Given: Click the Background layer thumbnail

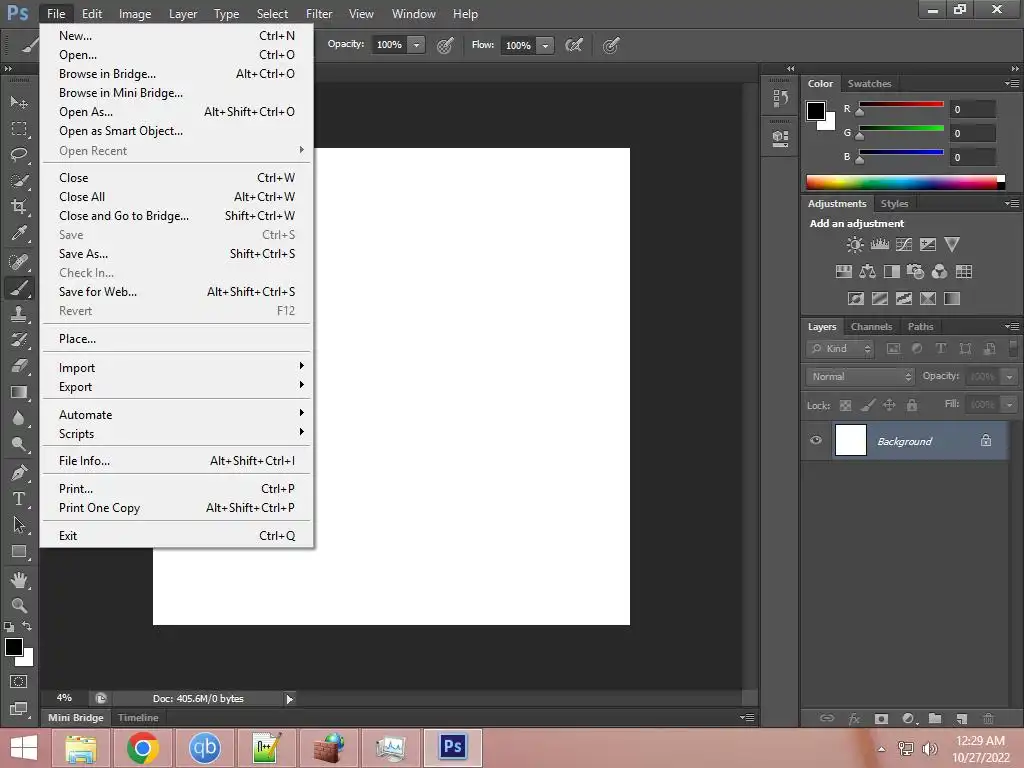Looking at the screenshot, I should coord(850,441).
